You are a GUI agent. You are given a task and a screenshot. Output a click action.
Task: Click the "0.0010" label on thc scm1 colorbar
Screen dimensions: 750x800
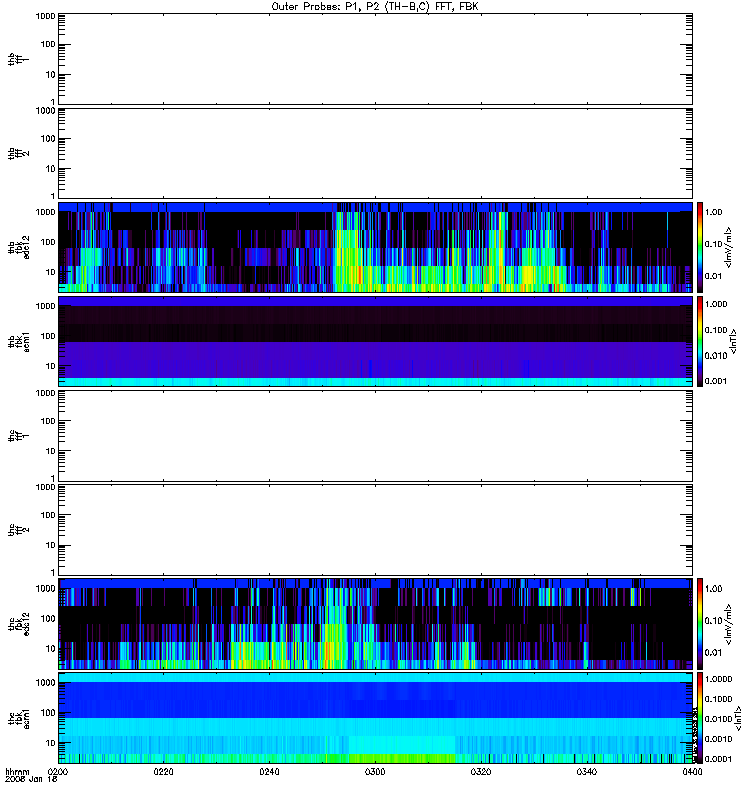coord(718,739)
